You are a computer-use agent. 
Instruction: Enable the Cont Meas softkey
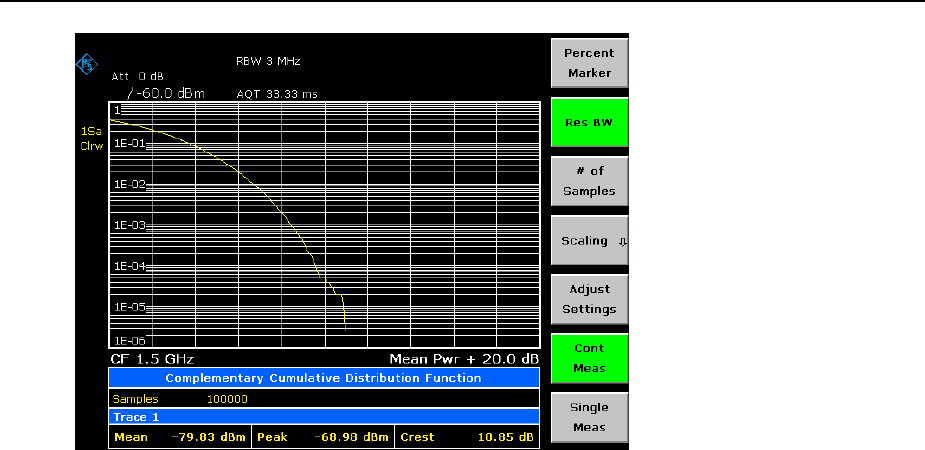589,358
